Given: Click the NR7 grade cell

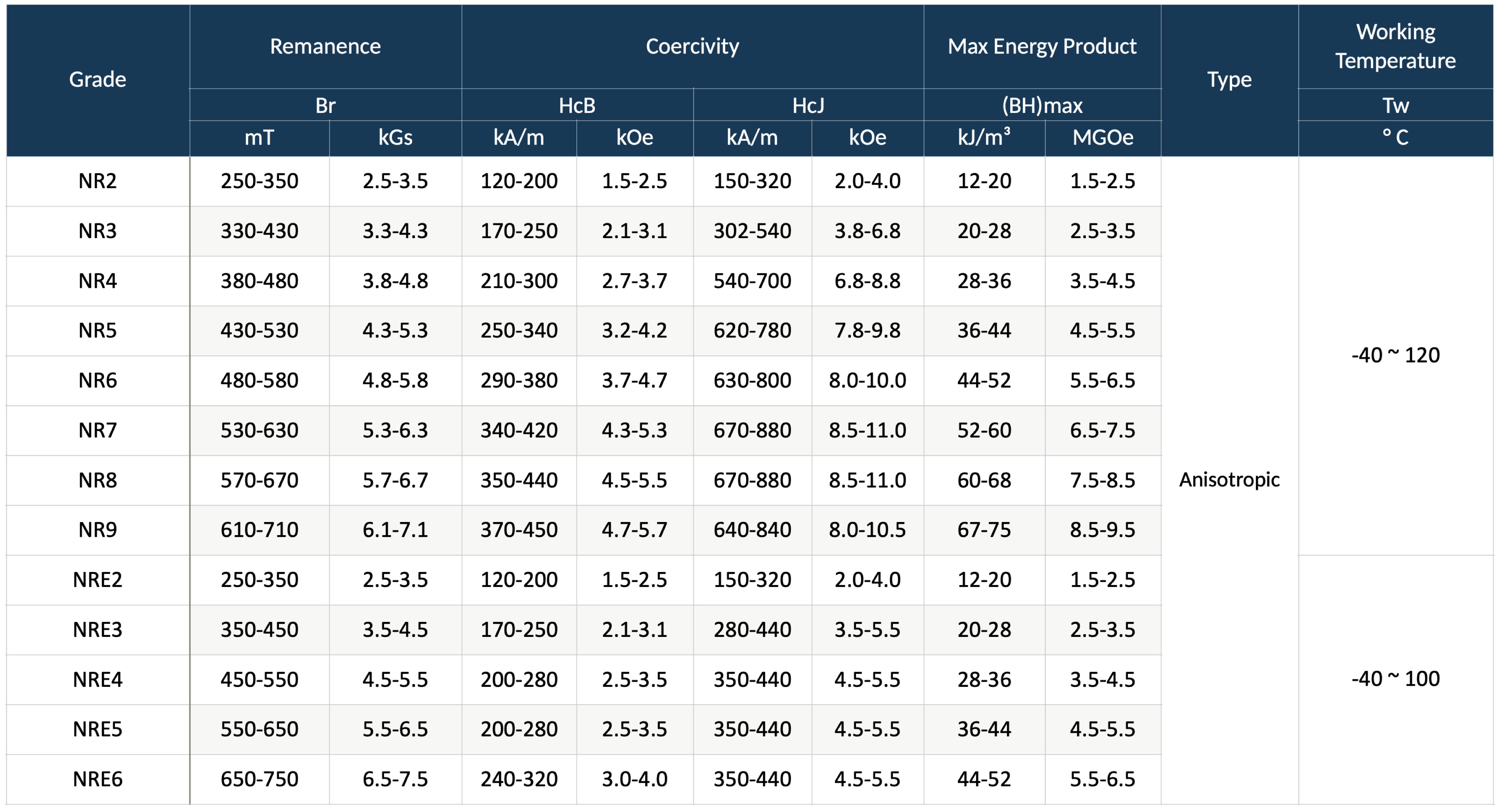Looking at the screenshot, I should (98, 431).
